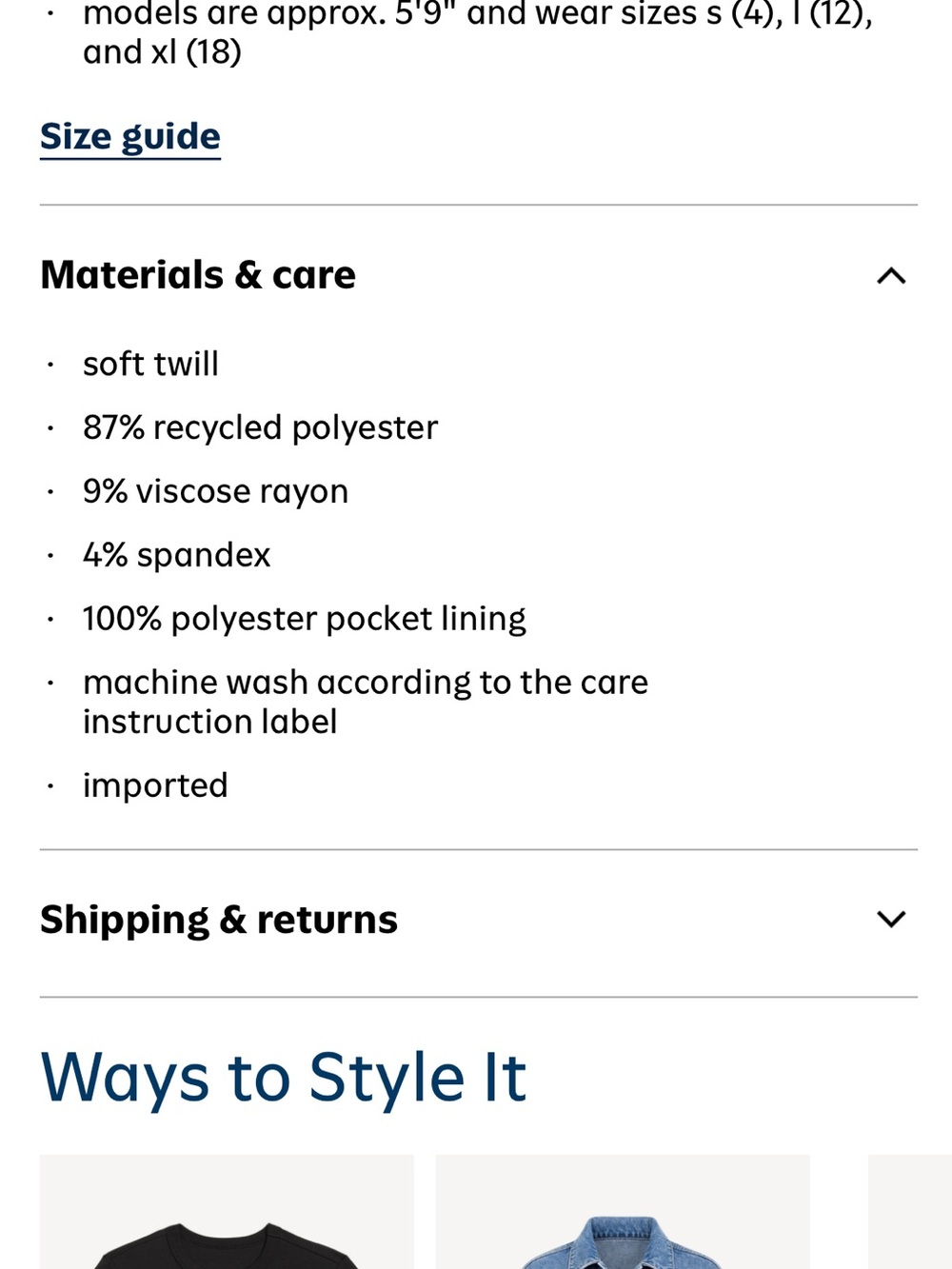The height and width of the screenshot is (1269, 952).
Task: Expand Shipping & returns with the down chevron
Action: pos(891,919)
